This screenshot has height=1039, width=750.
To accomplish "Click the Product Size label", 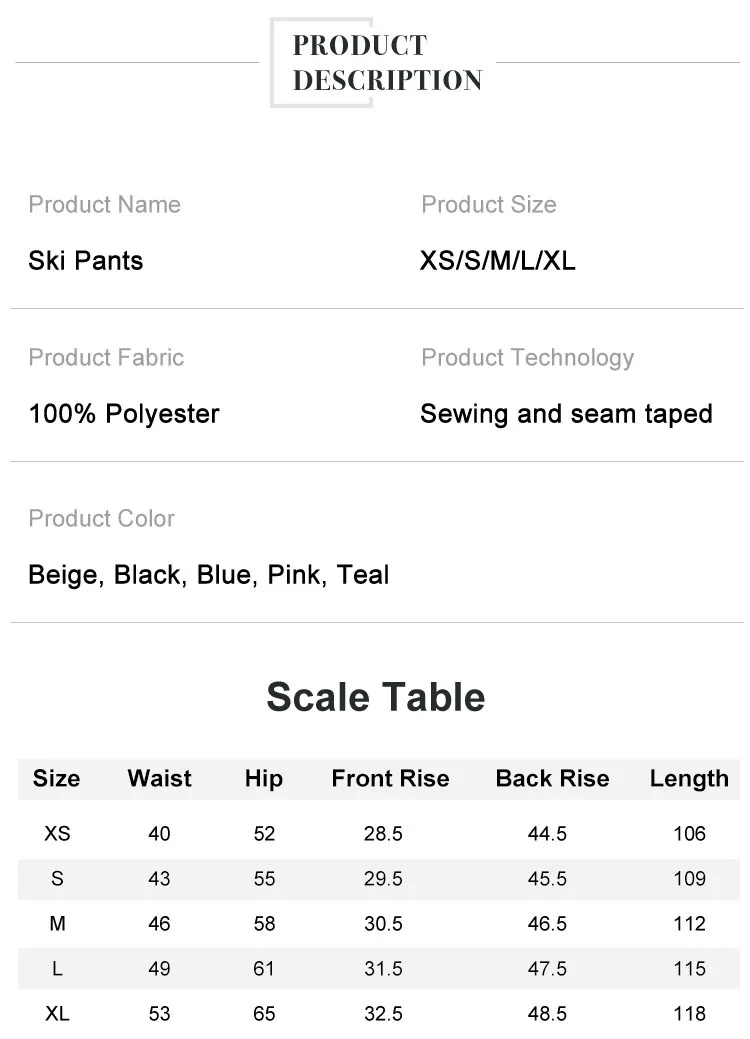I will pyautogui.click(x=488, y=205).
